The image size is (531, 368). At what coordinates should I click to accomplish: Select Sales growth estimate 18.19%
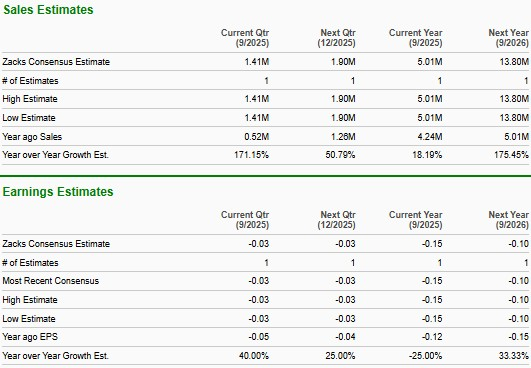pos(427,155)
